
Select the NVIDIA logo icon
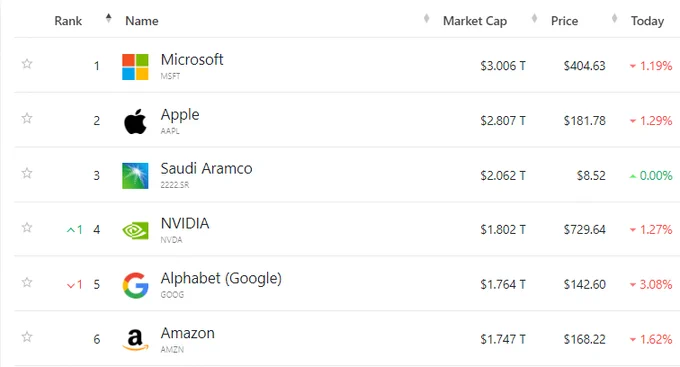coord(135,230)
